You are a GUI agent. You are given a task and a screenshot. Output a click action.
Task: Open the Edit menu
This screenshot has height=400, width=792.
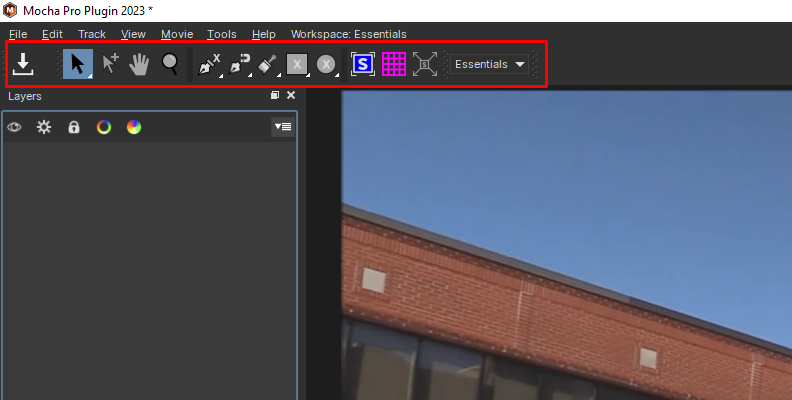click(52, 34)
